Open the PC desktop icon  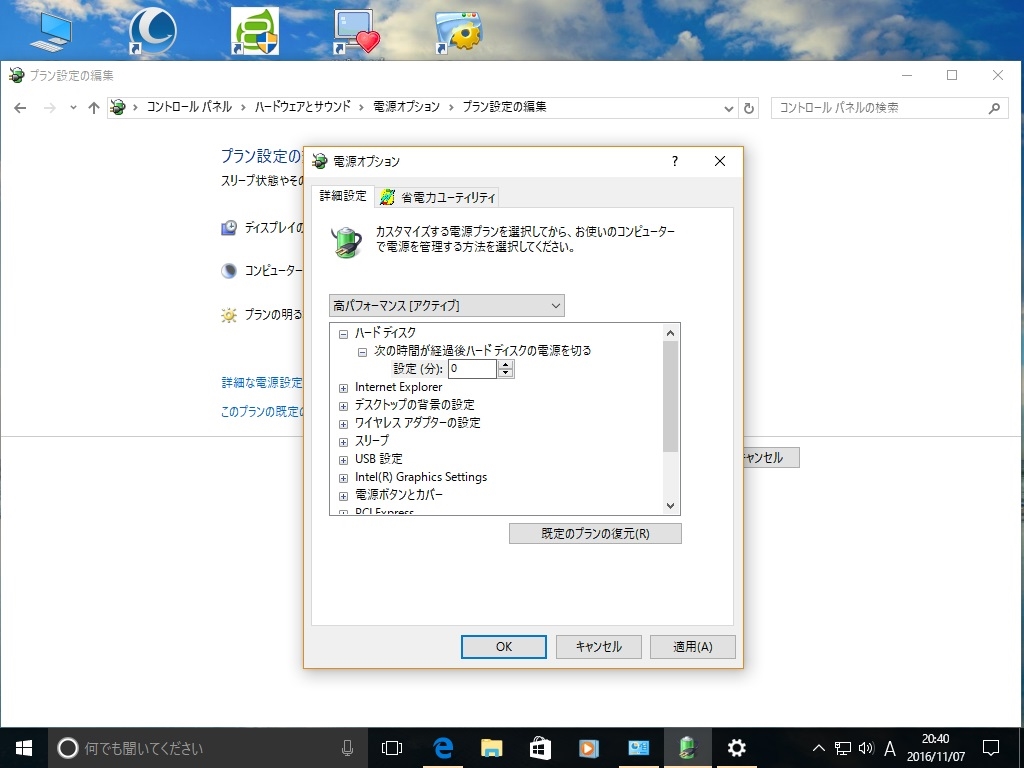tap(50, 31)
